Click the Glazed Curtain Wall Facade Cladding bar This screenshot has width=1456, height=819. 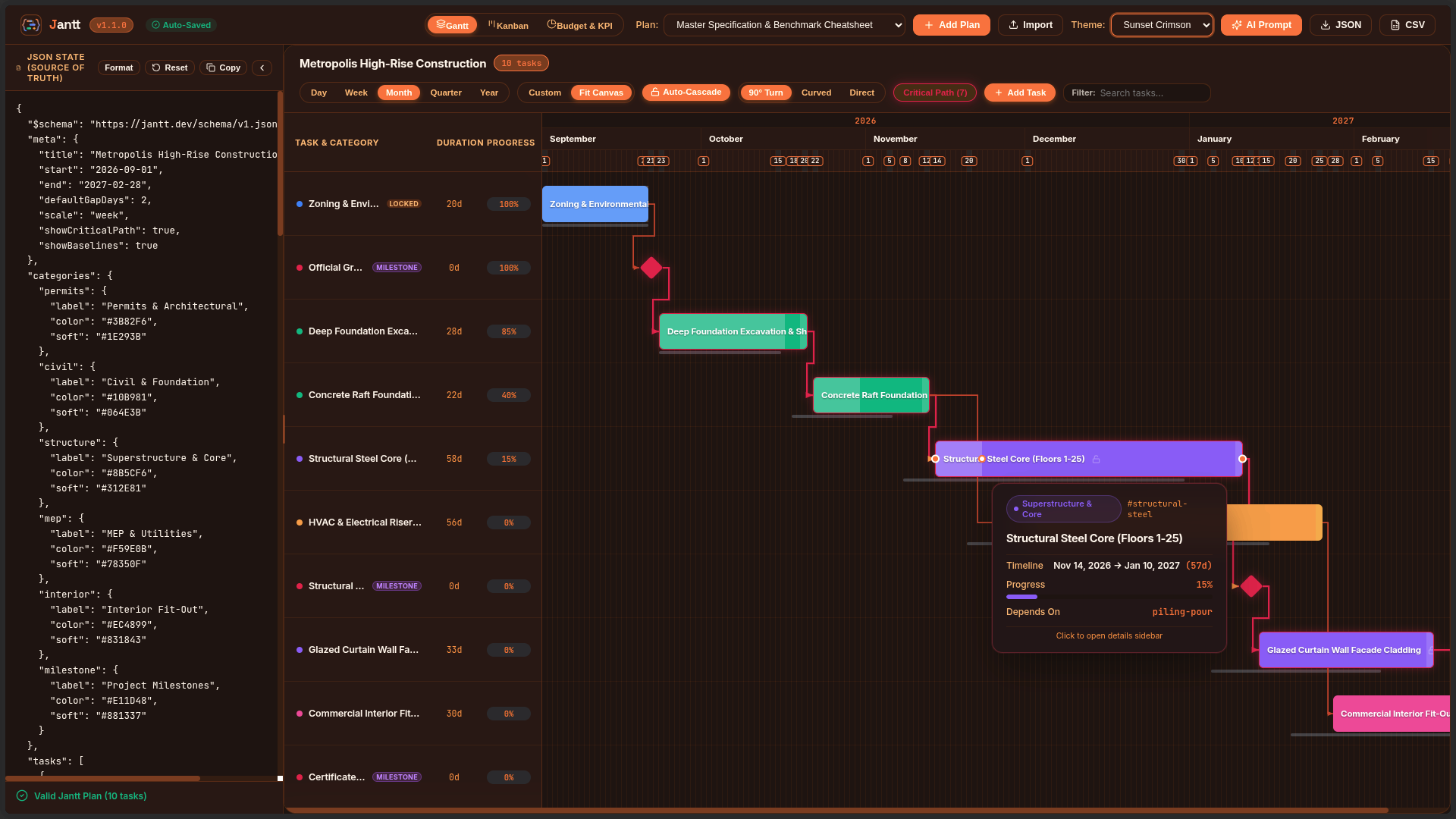click(1345, 650)
